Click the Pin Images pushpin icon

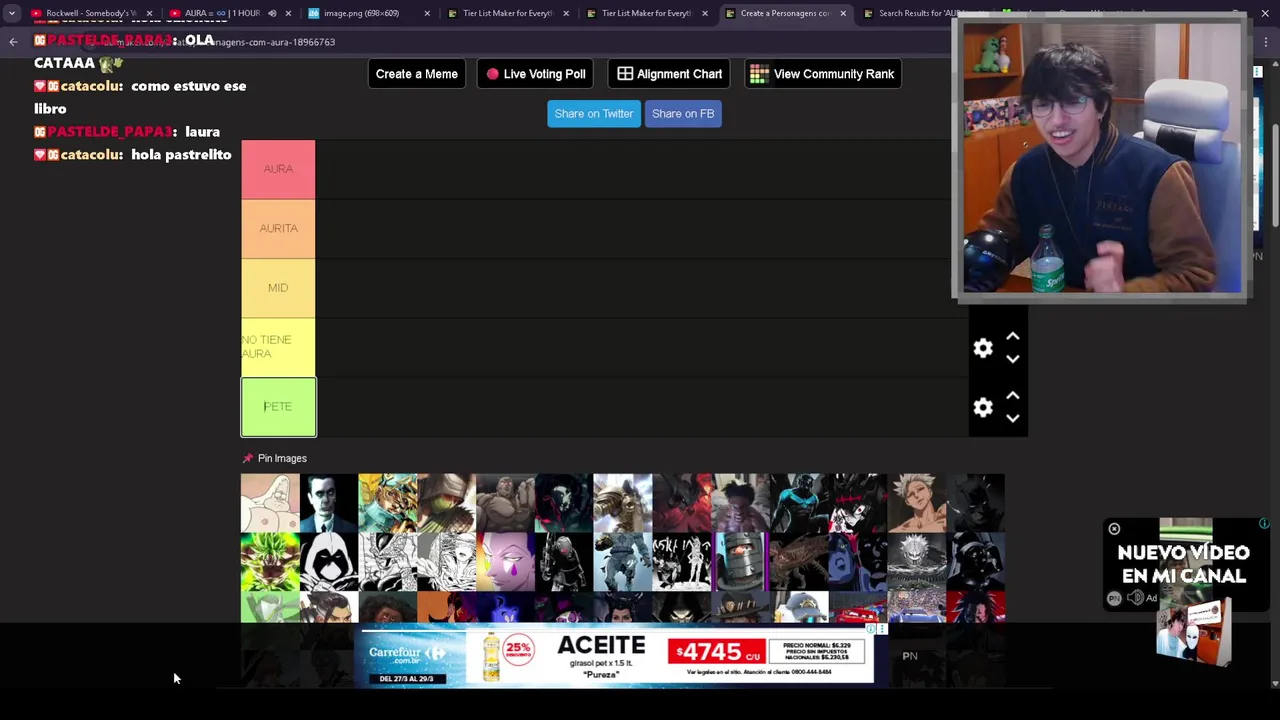pos(248,458)
